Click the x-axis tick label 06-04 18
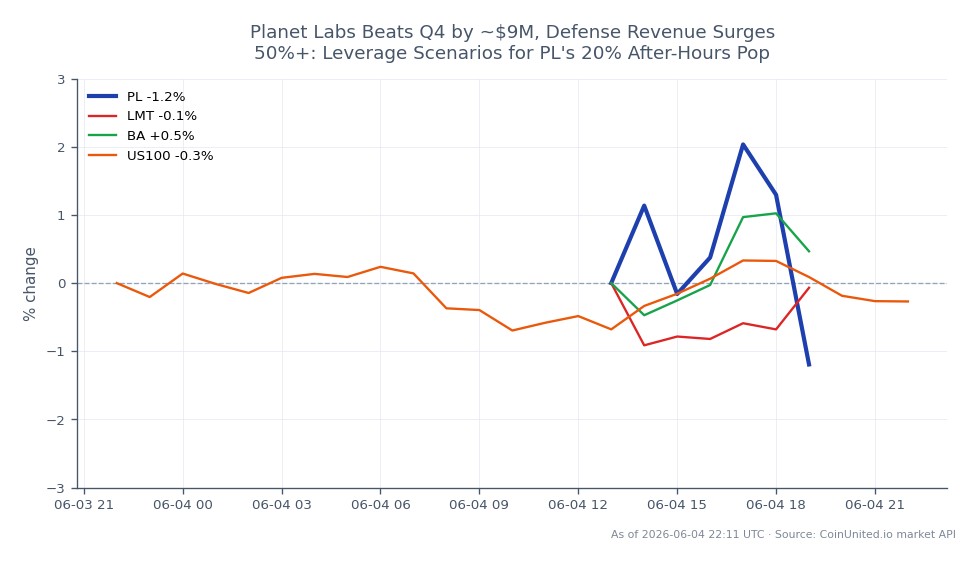This screenshot has height=564, width=979. (776, 505)
